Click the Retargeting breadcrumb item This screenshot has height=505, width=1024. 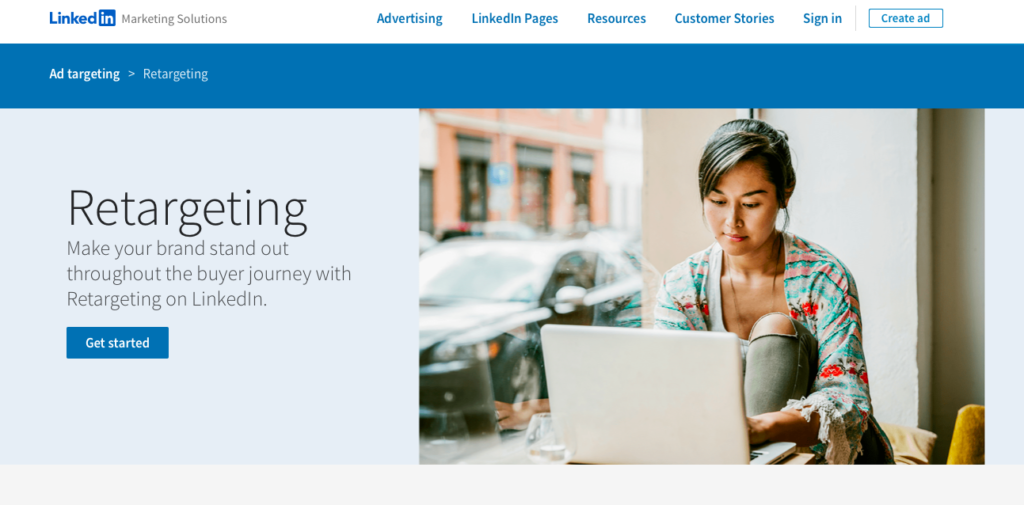(x=176, y=74)
